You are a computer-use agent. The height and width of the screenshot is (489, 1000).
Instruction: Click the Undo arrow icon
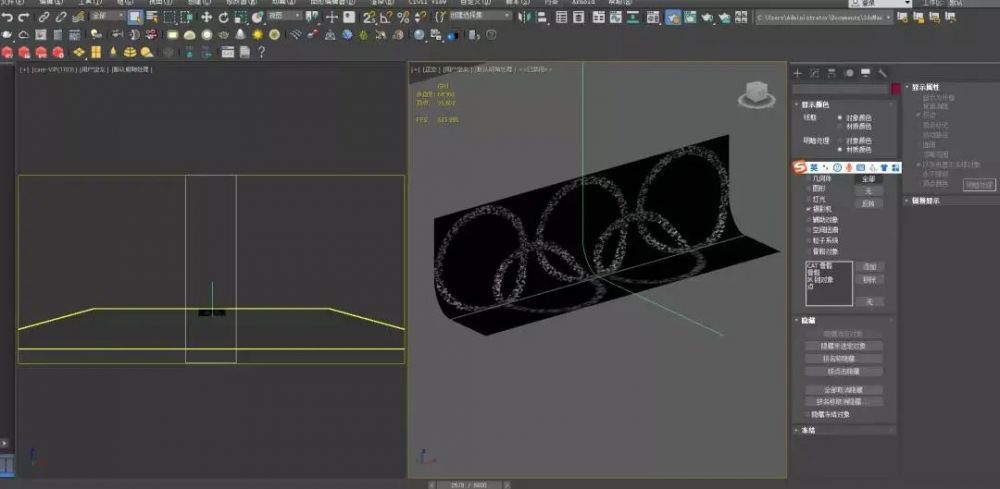[8, 17]
